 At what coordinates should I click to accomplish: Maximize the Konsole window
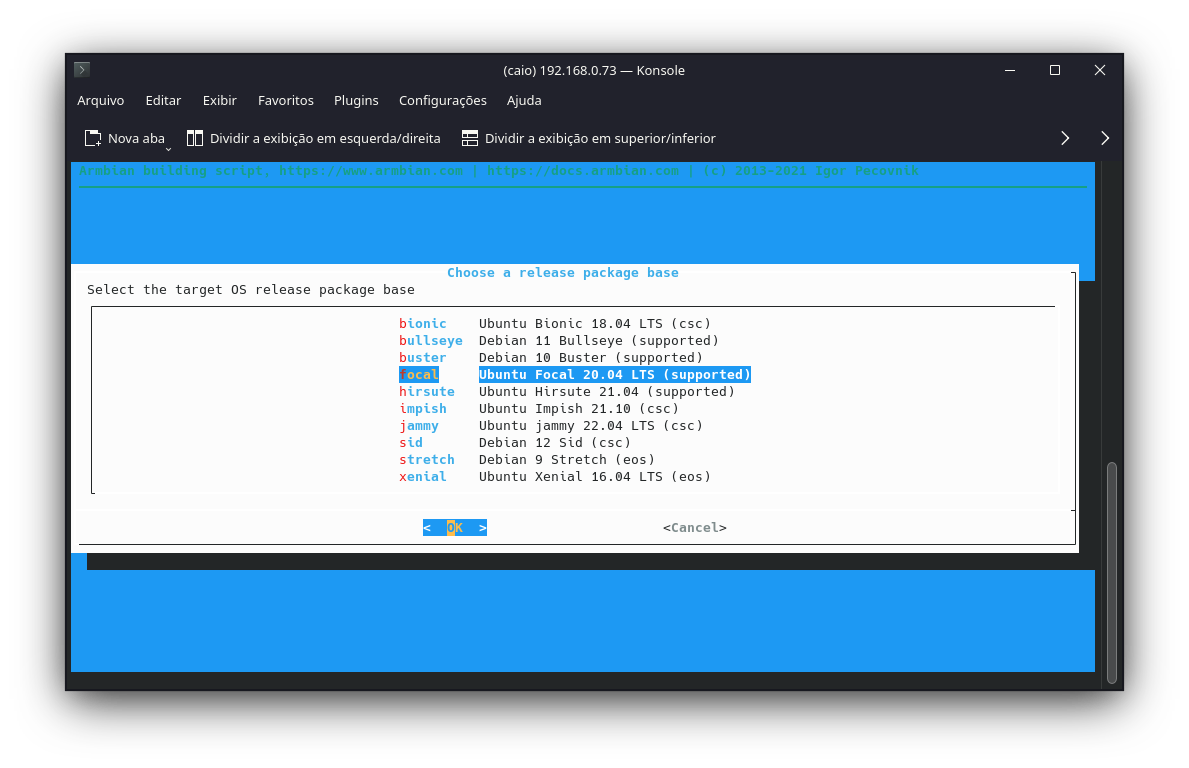(1055, 70)
